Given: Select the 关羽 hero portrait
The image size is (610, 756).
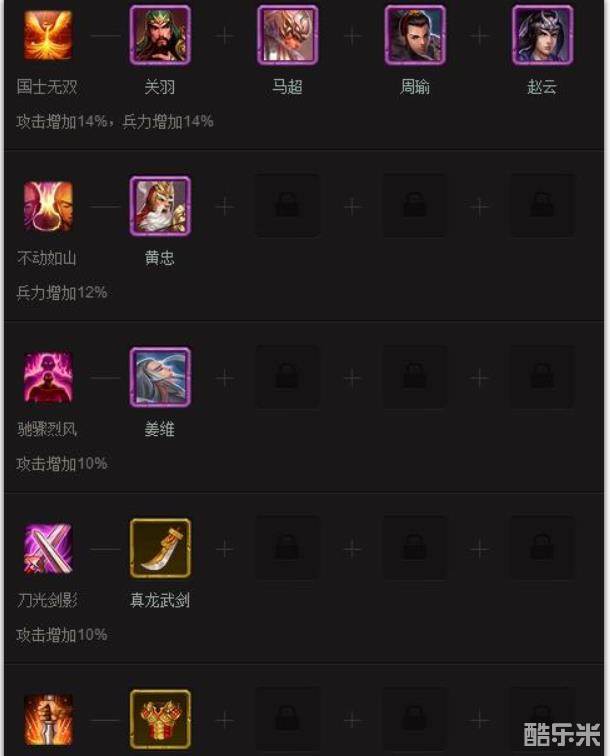Looking at the screenshot, I should [160, 35].
